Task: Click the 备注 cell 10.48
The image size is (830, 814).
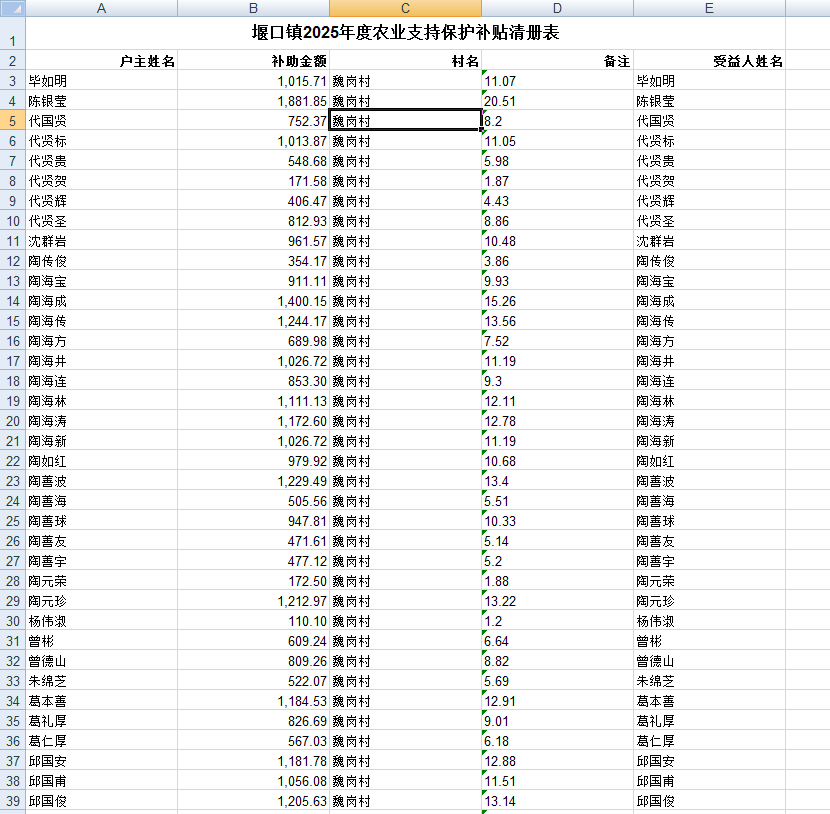Action: point(557,241)
